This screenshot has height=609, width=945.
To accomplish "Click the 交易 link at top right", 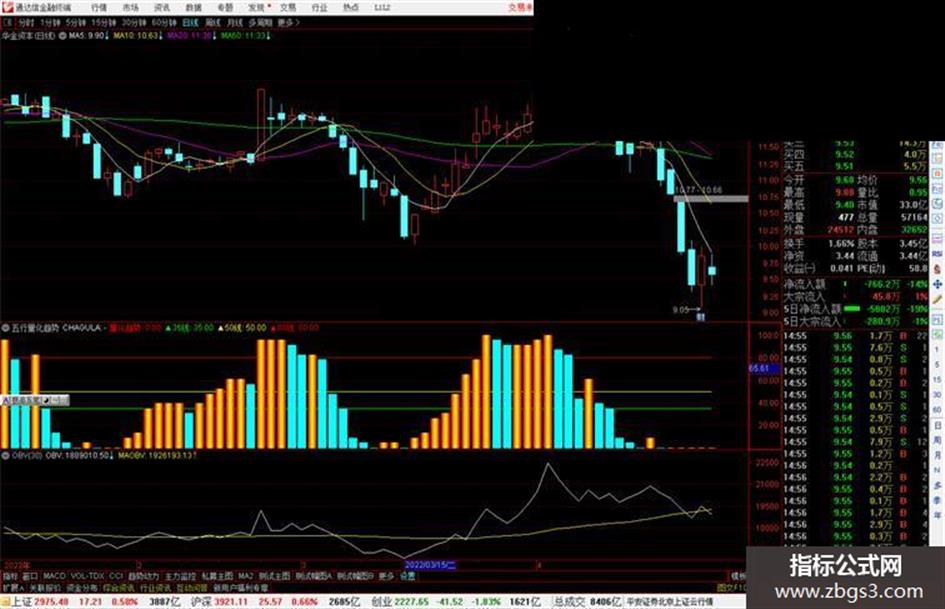I will 519,8.
